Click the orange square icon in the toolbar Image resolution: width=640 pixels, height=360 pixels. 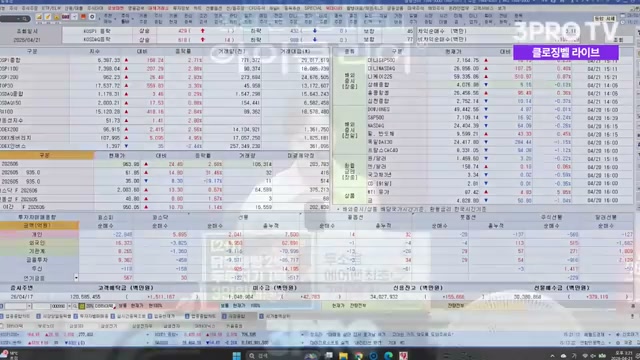tap(83, 17)
